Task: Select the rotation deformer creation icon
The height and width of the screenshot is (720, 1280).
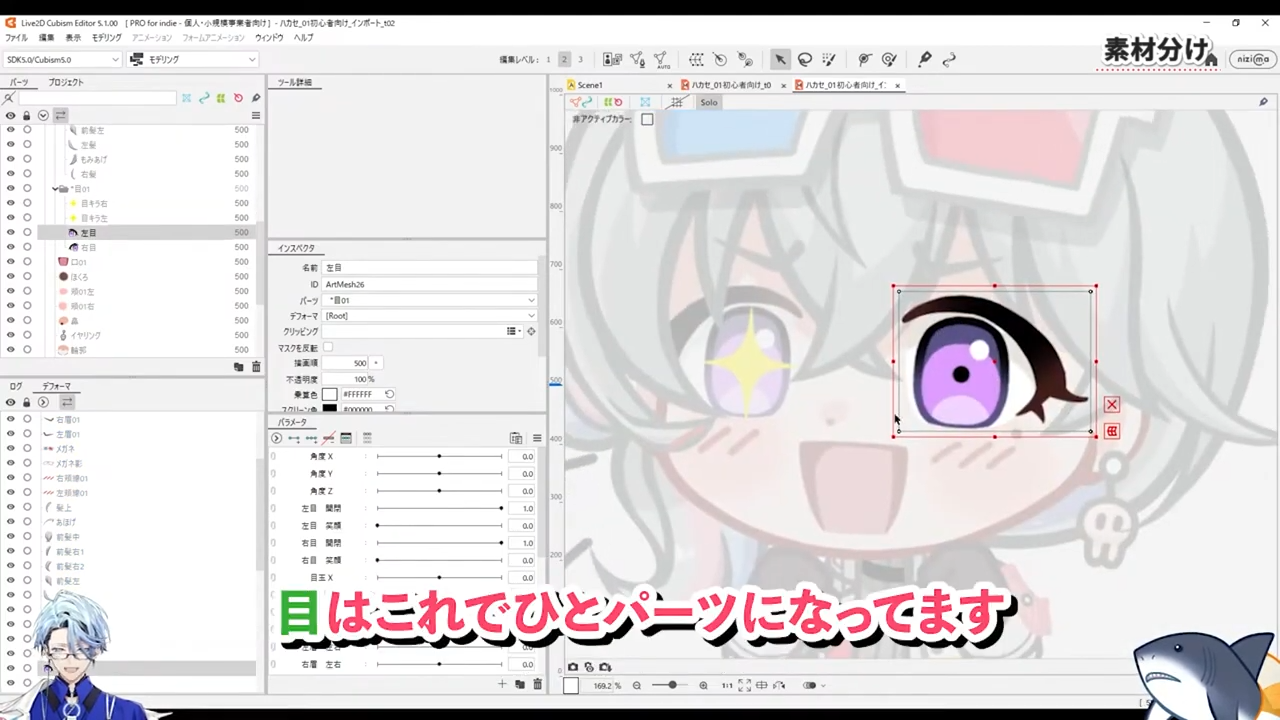Action: (x=720, y=59)
